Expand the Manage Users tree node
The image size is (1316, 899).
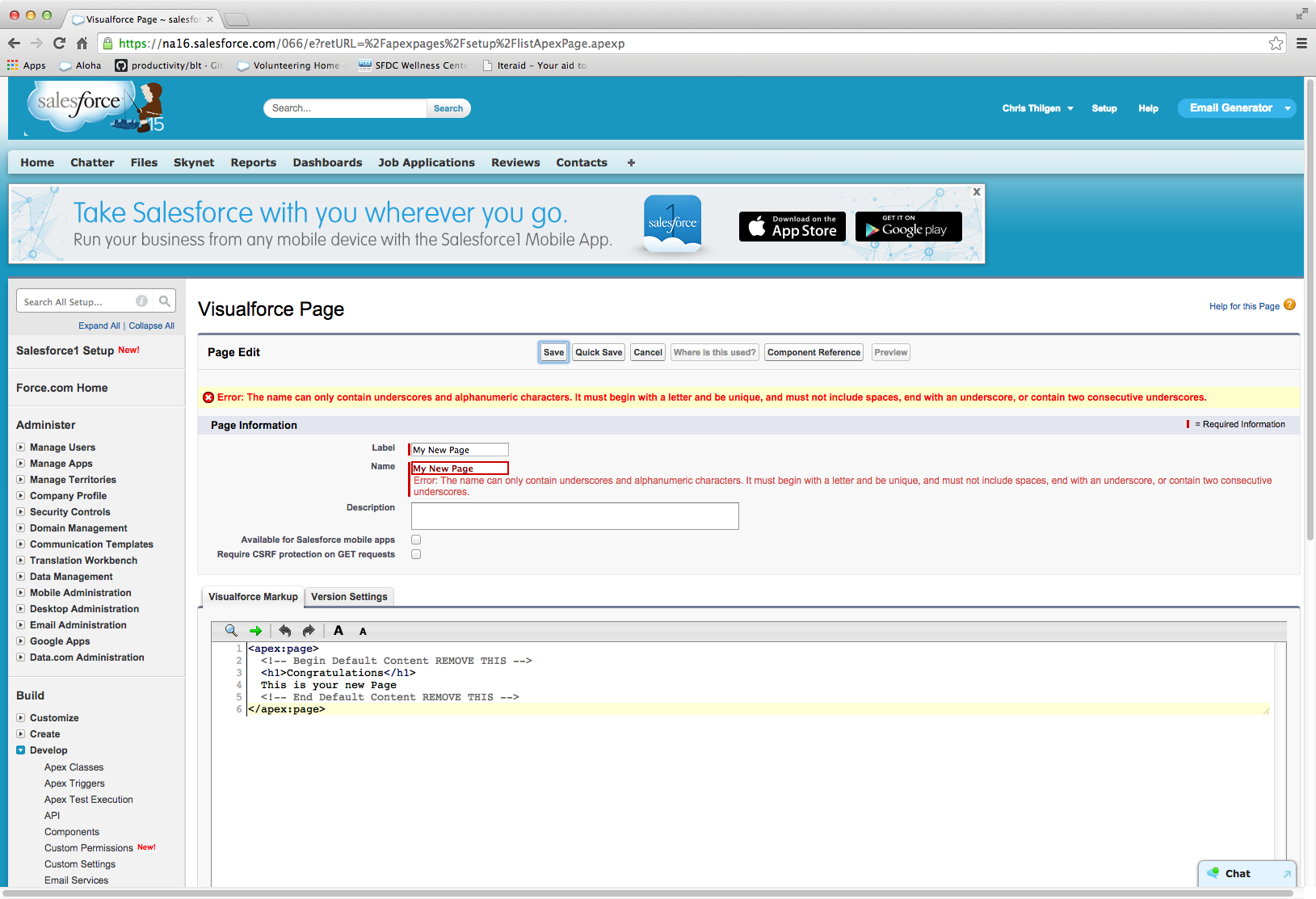tap(21, 447)
